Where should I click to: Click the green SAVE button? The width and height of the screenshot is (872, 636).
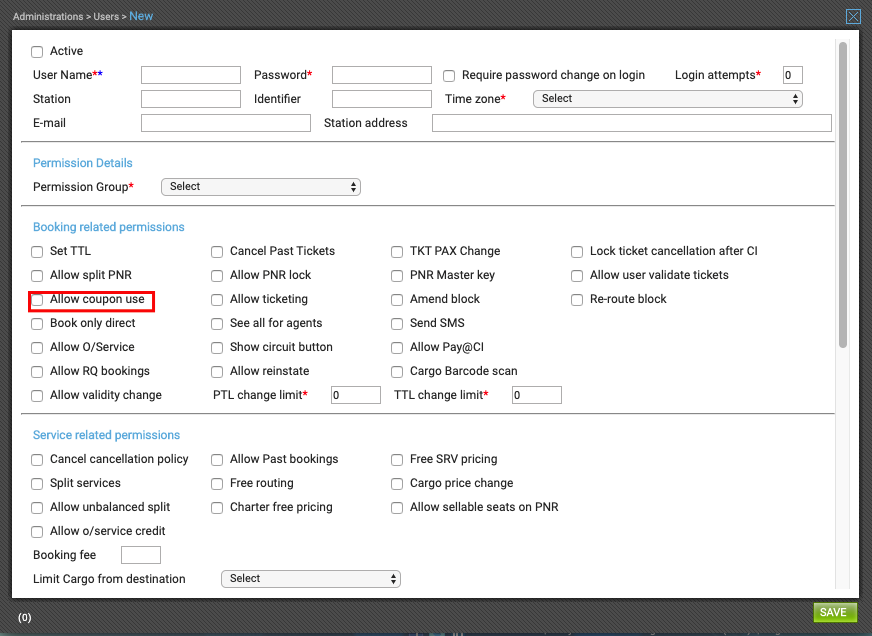(x=835, y=612)
